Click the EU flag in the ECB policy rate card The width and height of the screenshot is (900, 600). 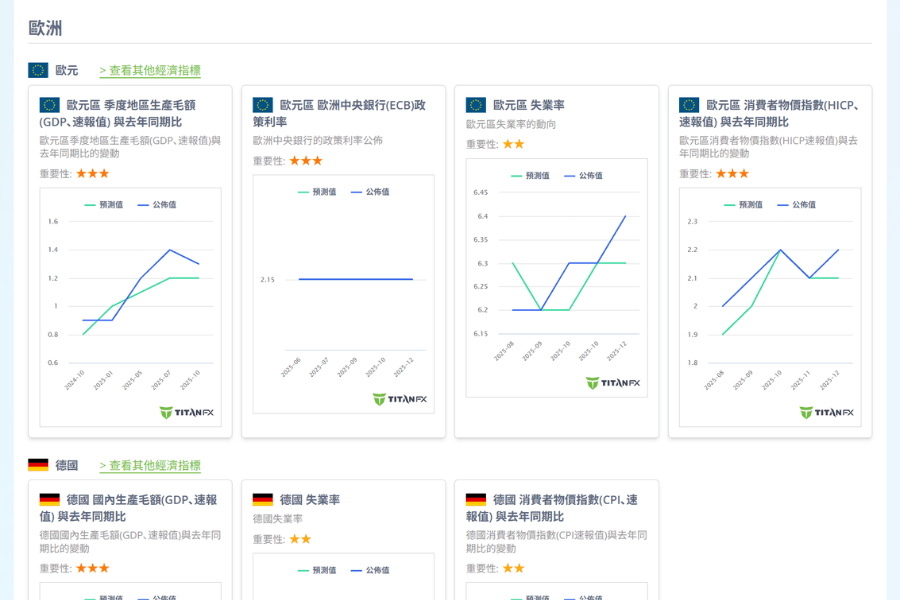click(x=263, y=105)
